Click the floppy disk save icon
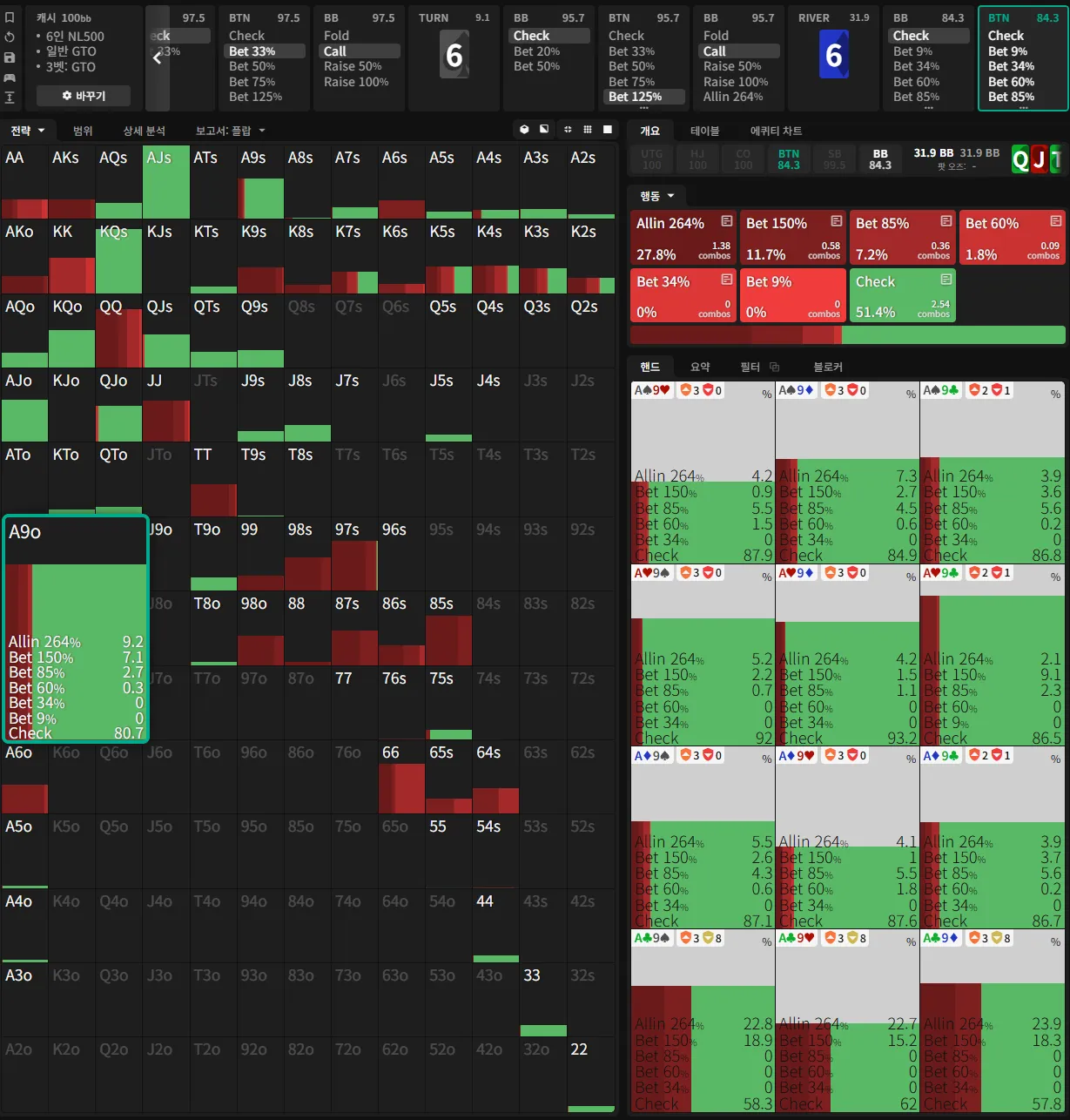 10,57
